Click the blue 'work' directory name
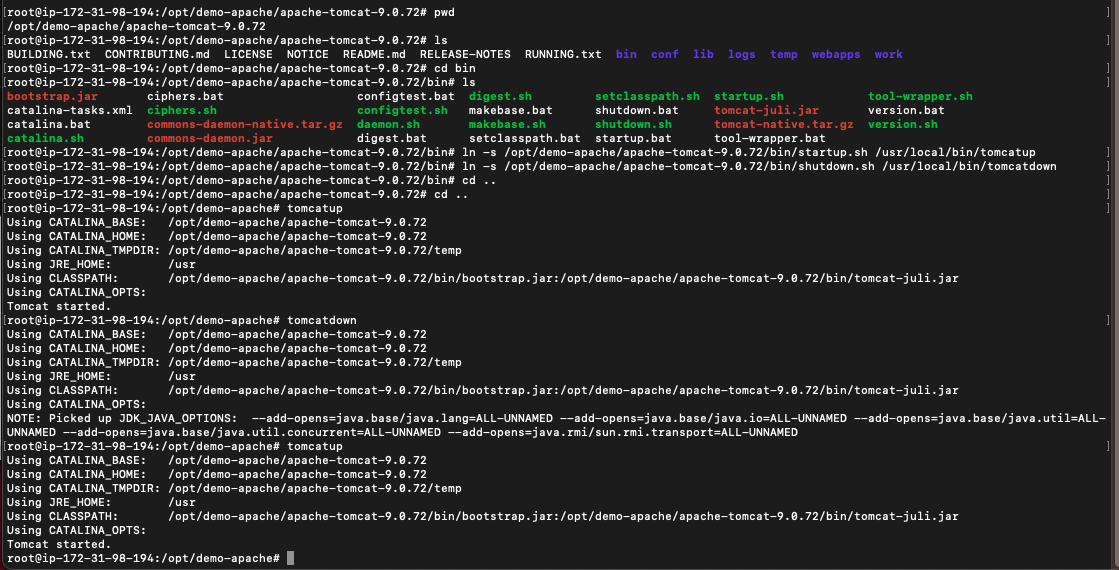 pos(888,54)
